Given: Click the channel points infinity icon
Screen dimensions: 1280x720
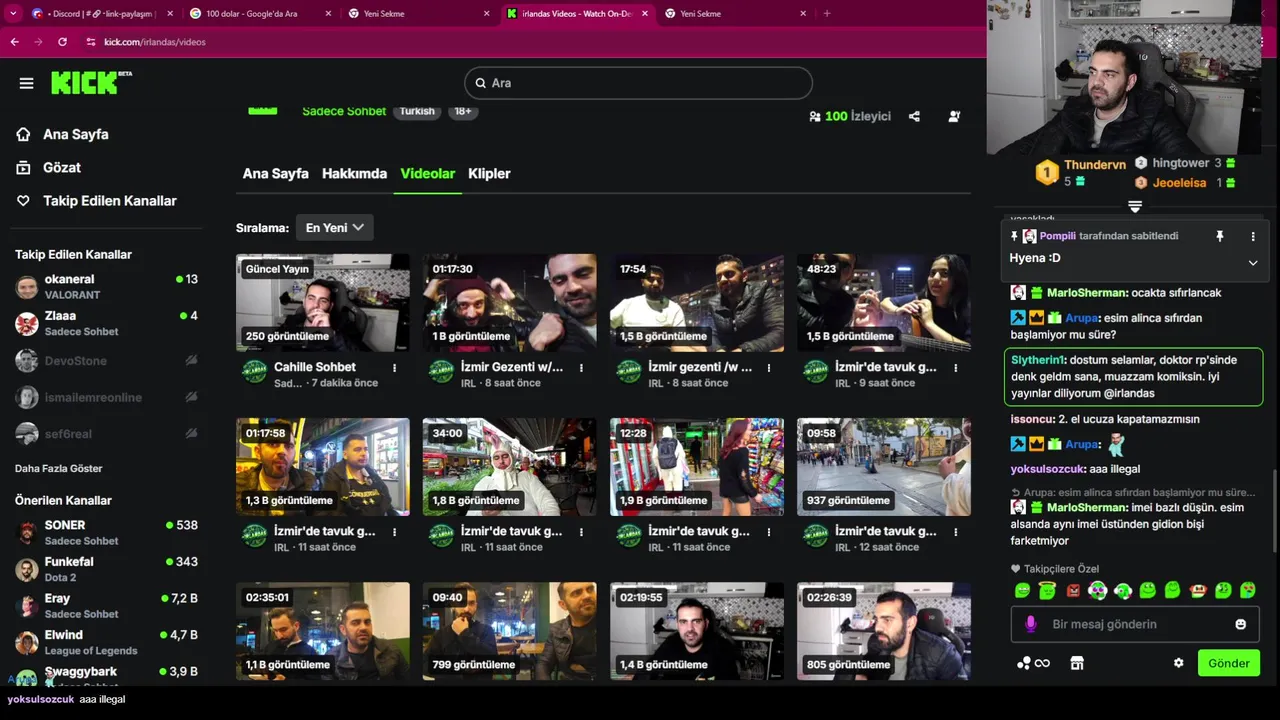Looking at the screenshot, I should (x=1033, y=663).
